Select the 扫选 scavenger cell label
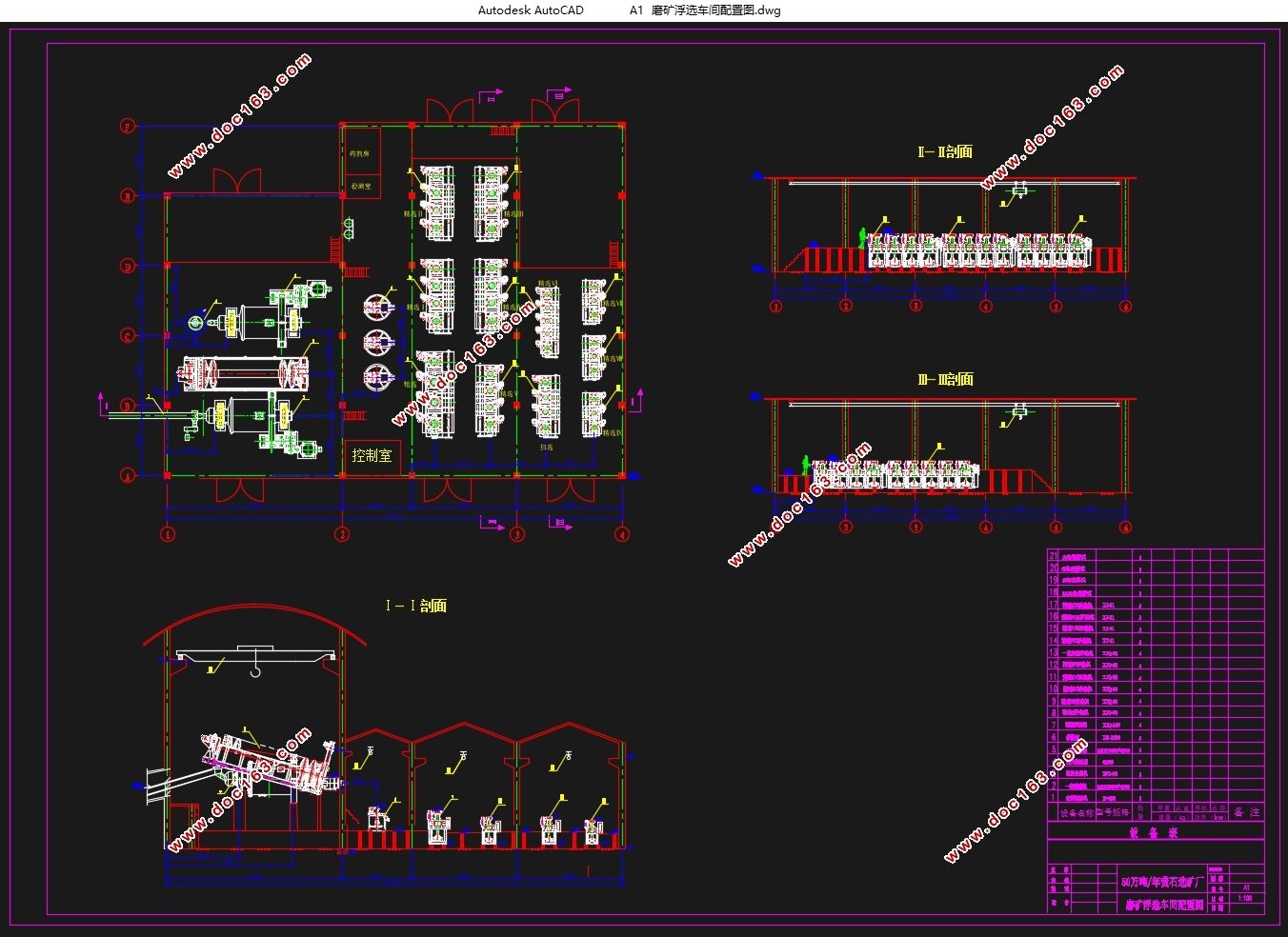This screenshot has height=937, width=1288. pos(547,447)
